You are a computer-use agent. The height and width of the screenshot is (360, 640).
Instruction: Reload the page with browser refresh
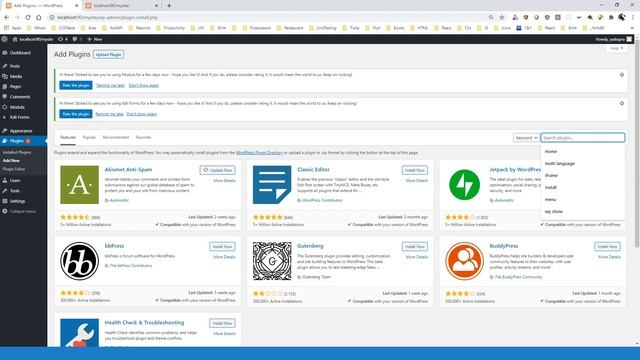pyautogui.click(x=28, y=18)
